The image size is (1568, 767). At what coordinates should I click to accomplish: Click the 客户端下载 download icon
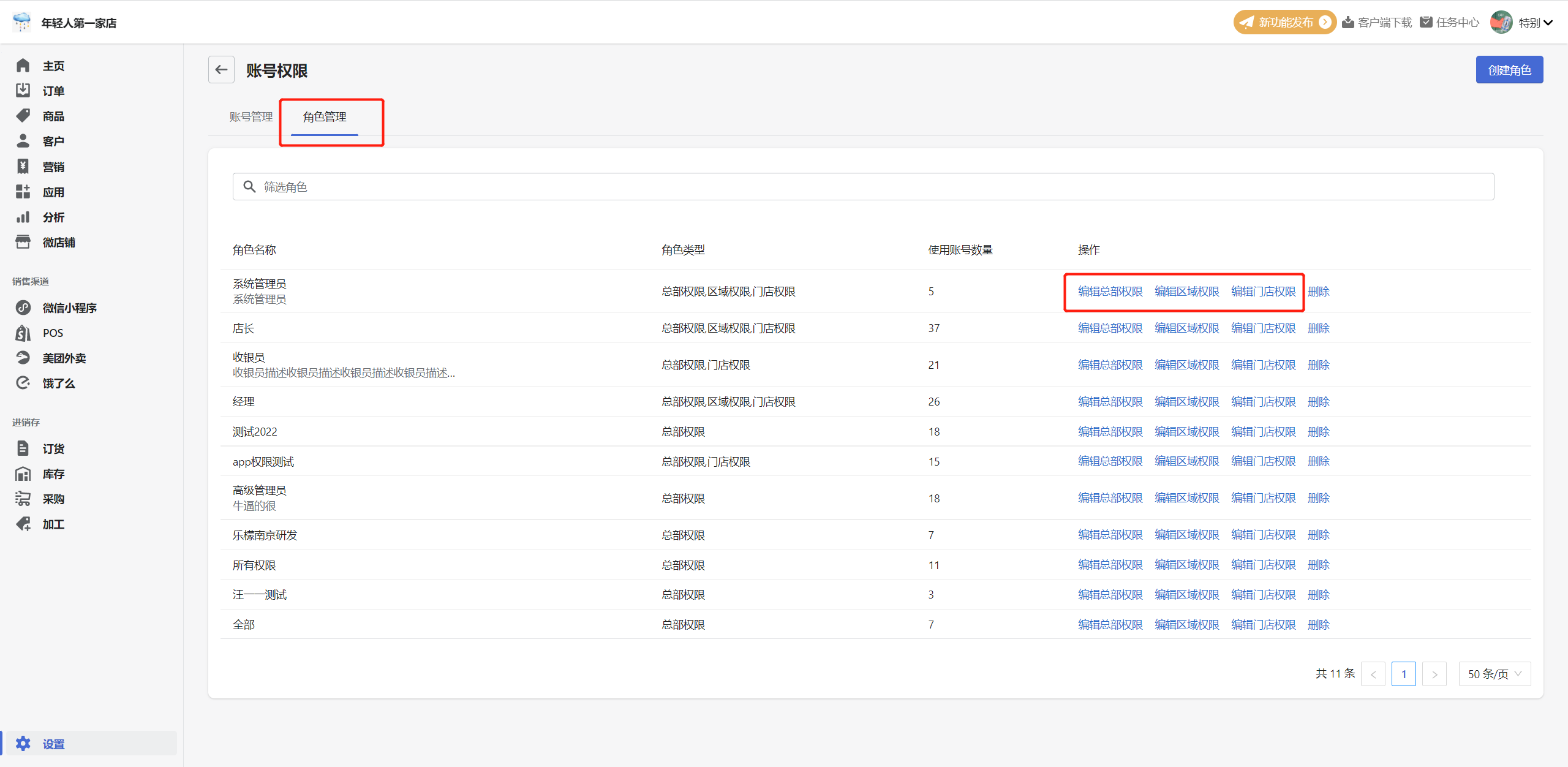click(1348, 23)
